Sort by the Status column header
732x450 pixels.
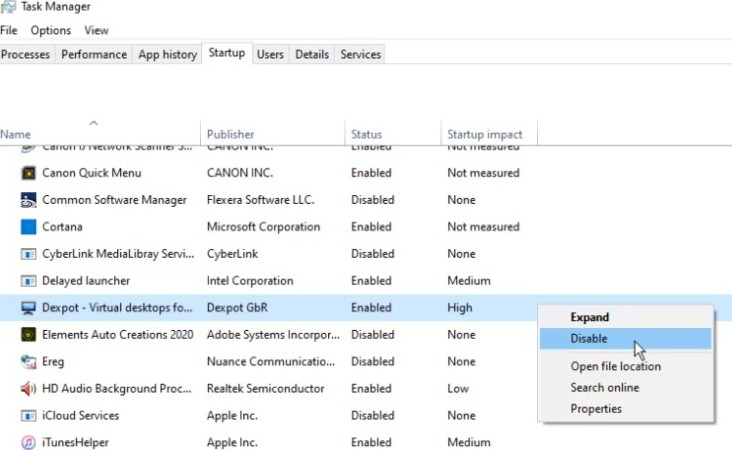point(366,134)
